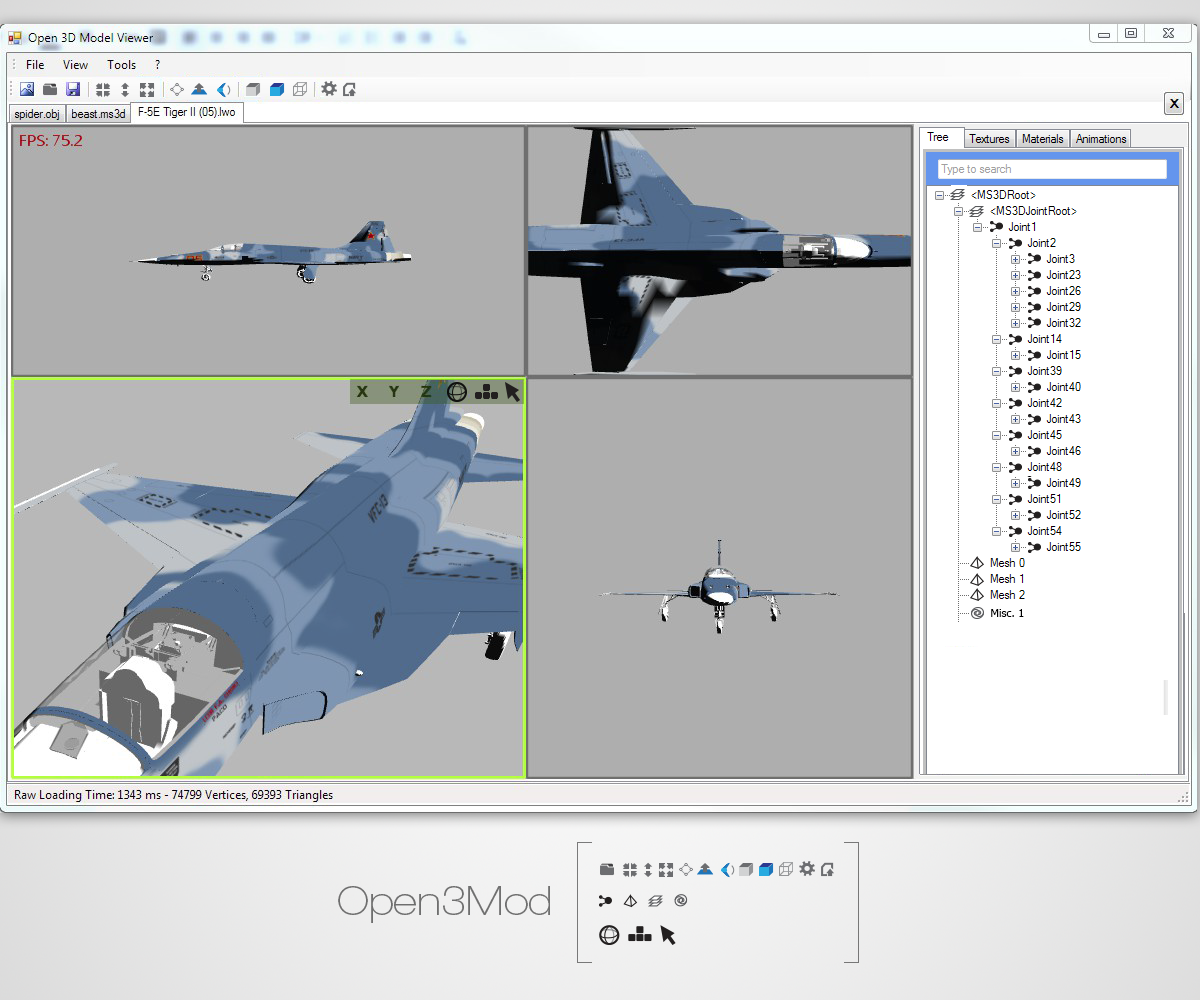The image size is (1200, 1000).
Task: Click the wireframe cube toolbar icon
Action: (300, 90)
